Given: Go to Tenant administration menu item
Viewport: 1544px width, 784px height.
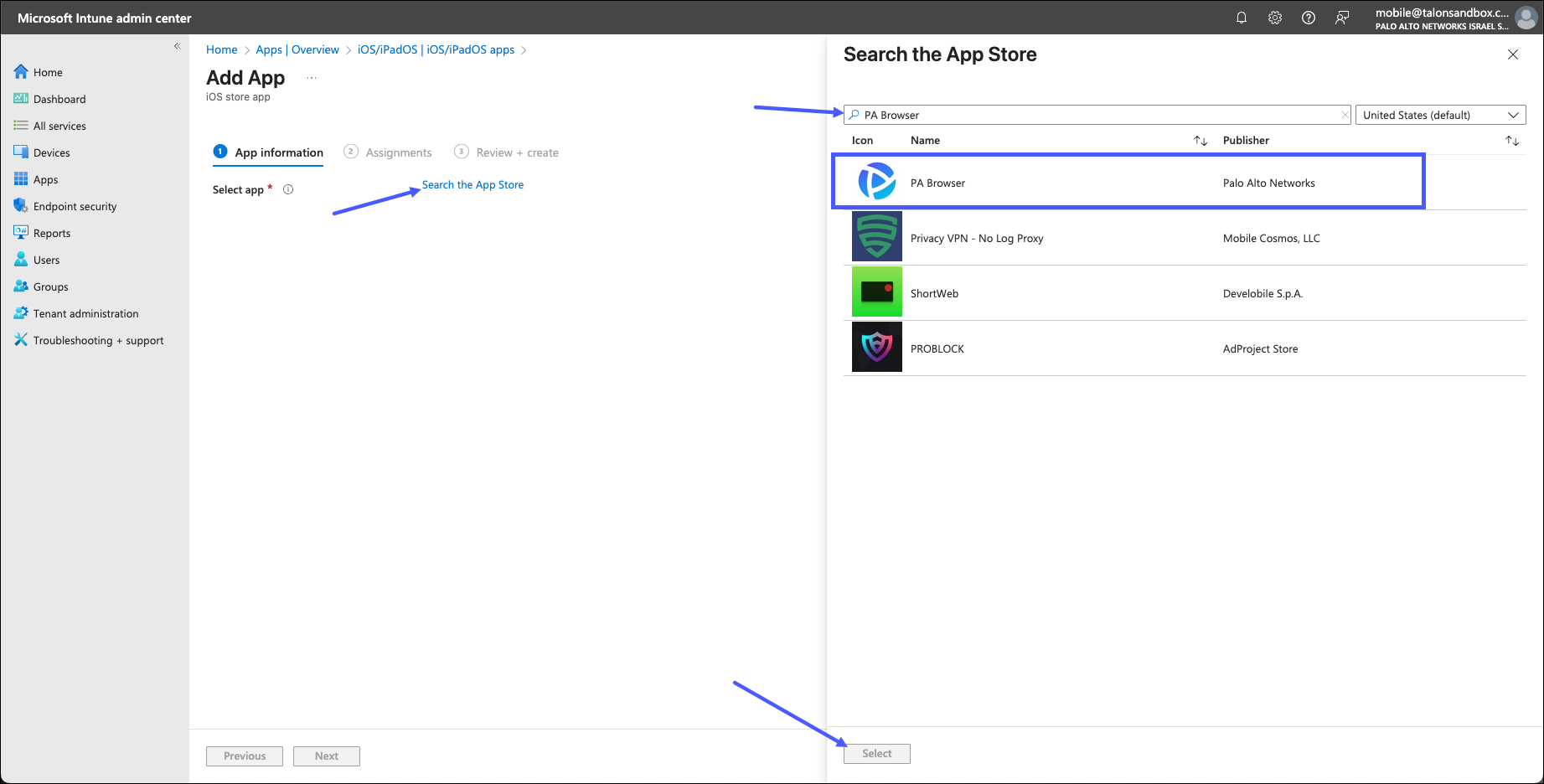Looking at the screenshot, I should pyautogui.click(x=85, y=313).
